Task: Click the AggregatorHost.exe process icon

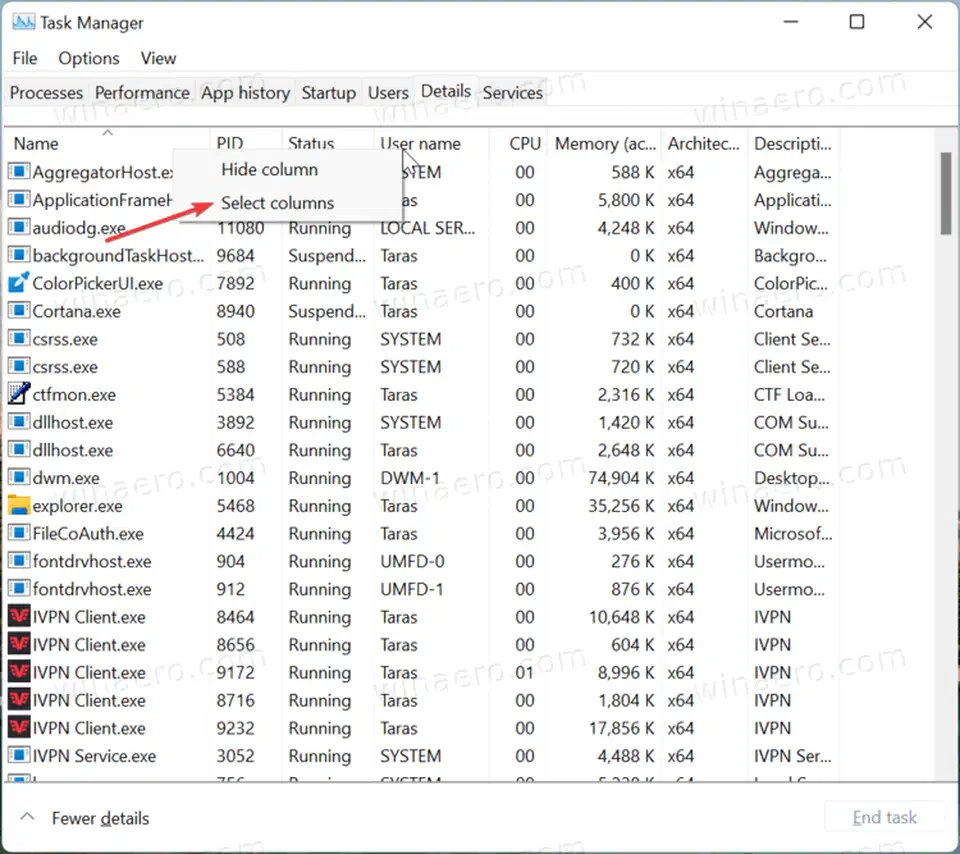Action: 19,171
